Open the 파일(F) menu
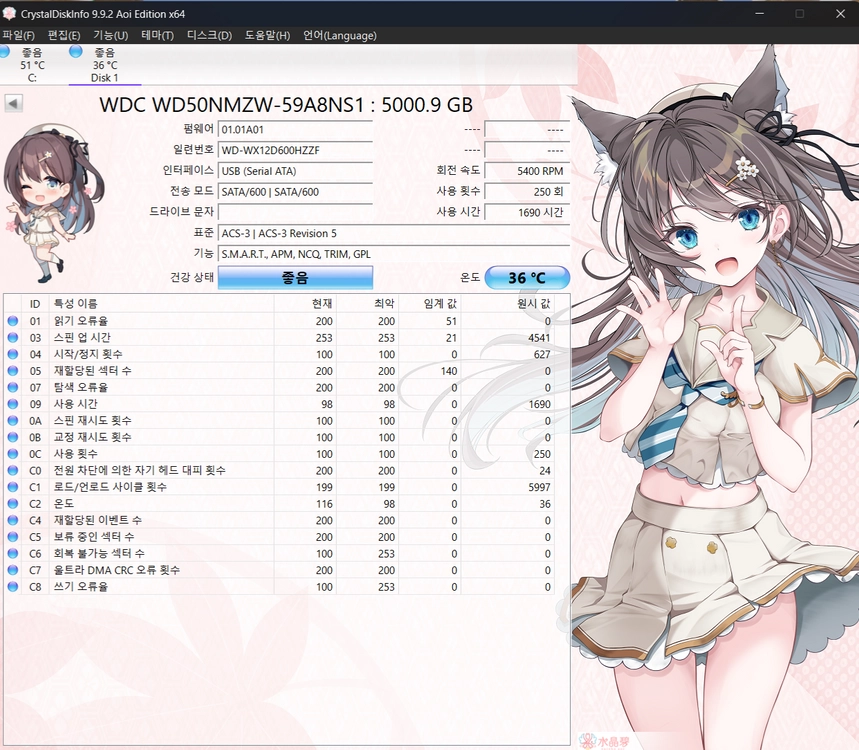859x750 pixels. (19, 36)
